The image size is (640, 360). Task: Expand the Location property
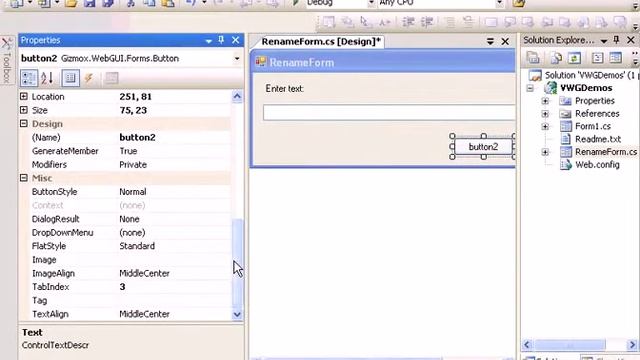(24, 96)
